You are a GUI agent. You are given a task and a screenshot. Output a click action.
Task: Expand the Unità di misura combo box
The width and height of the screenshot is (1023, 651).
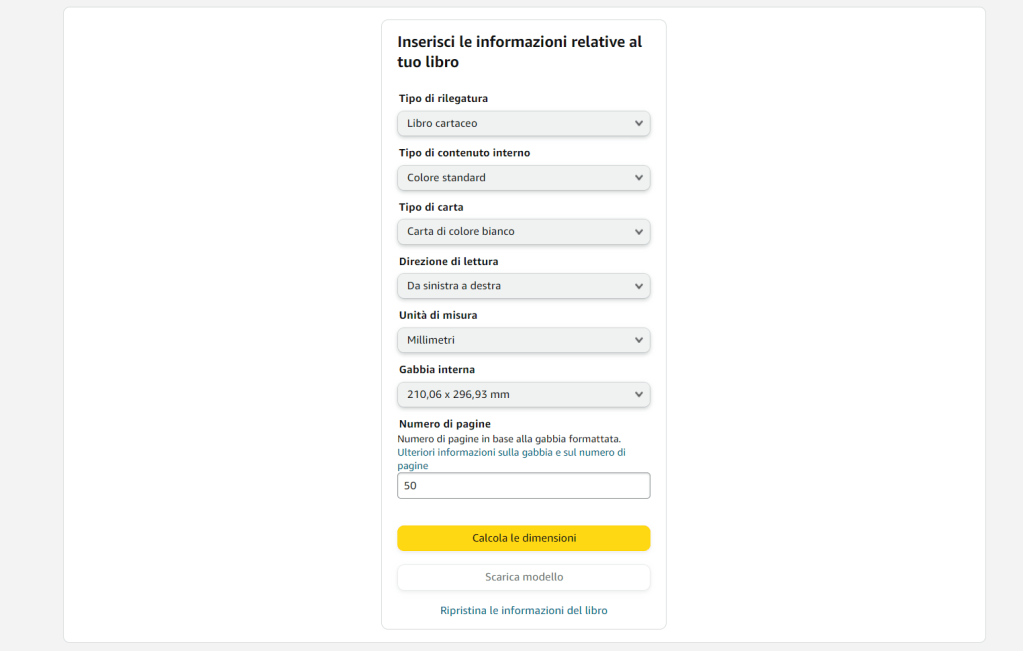[x=522, y=340]
